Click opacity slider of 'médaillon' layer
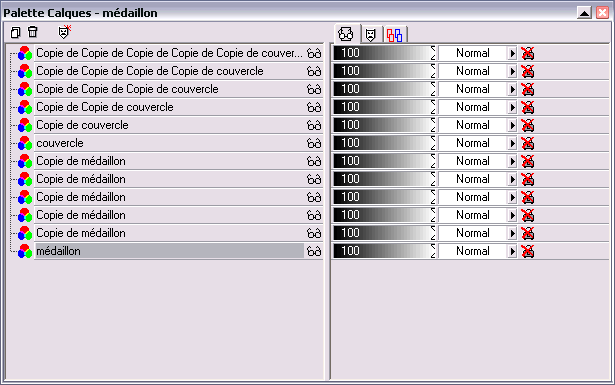The width and height of the screenshot is (615, 385). coord(382,251)
